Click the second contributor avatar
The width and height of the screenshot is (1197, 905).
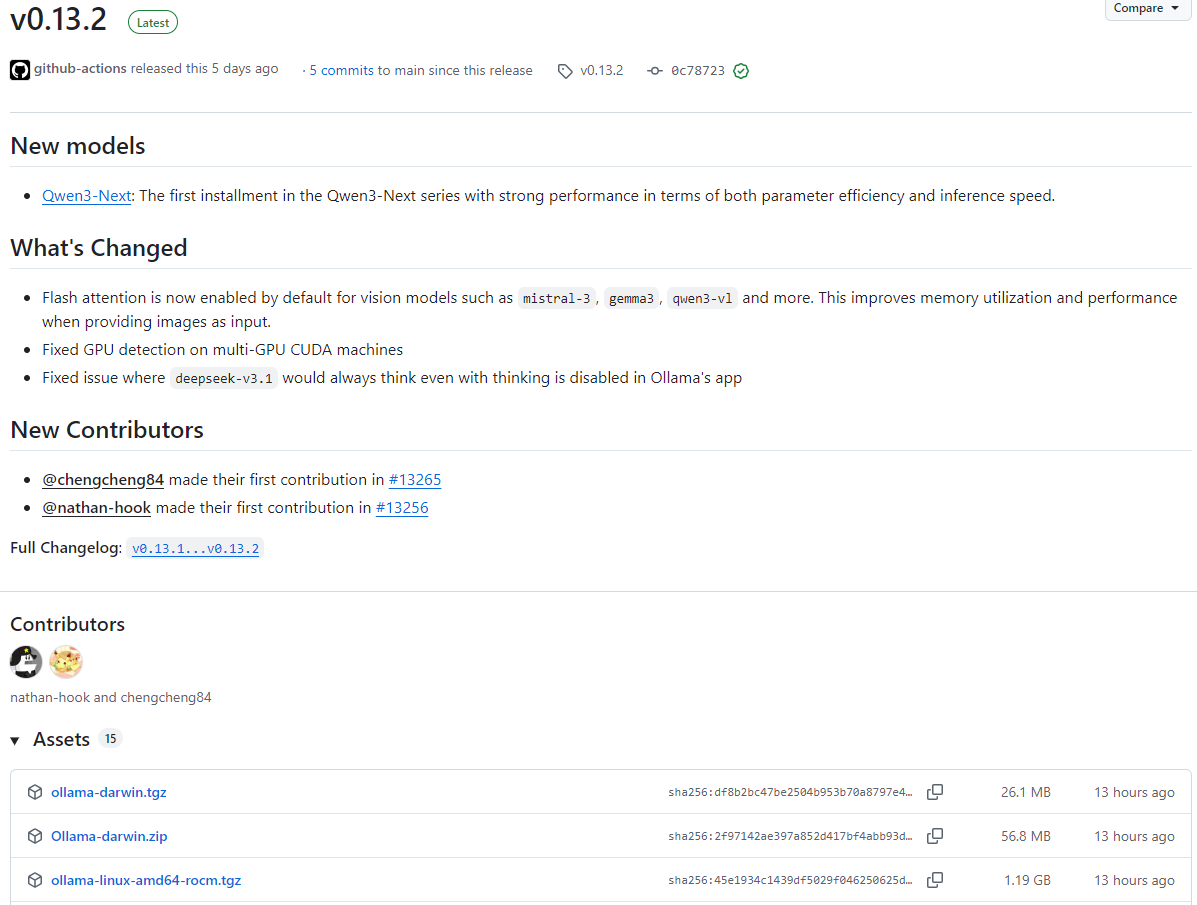pyautogui.click(x=66, y=661)
